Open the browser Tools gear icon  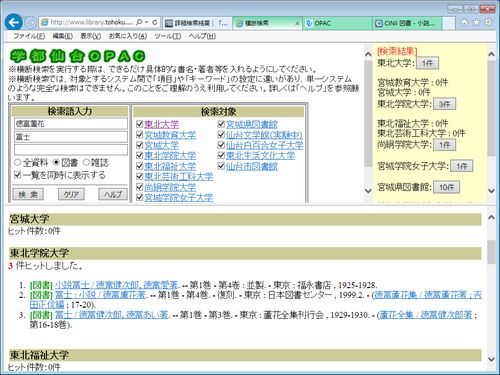488,22
